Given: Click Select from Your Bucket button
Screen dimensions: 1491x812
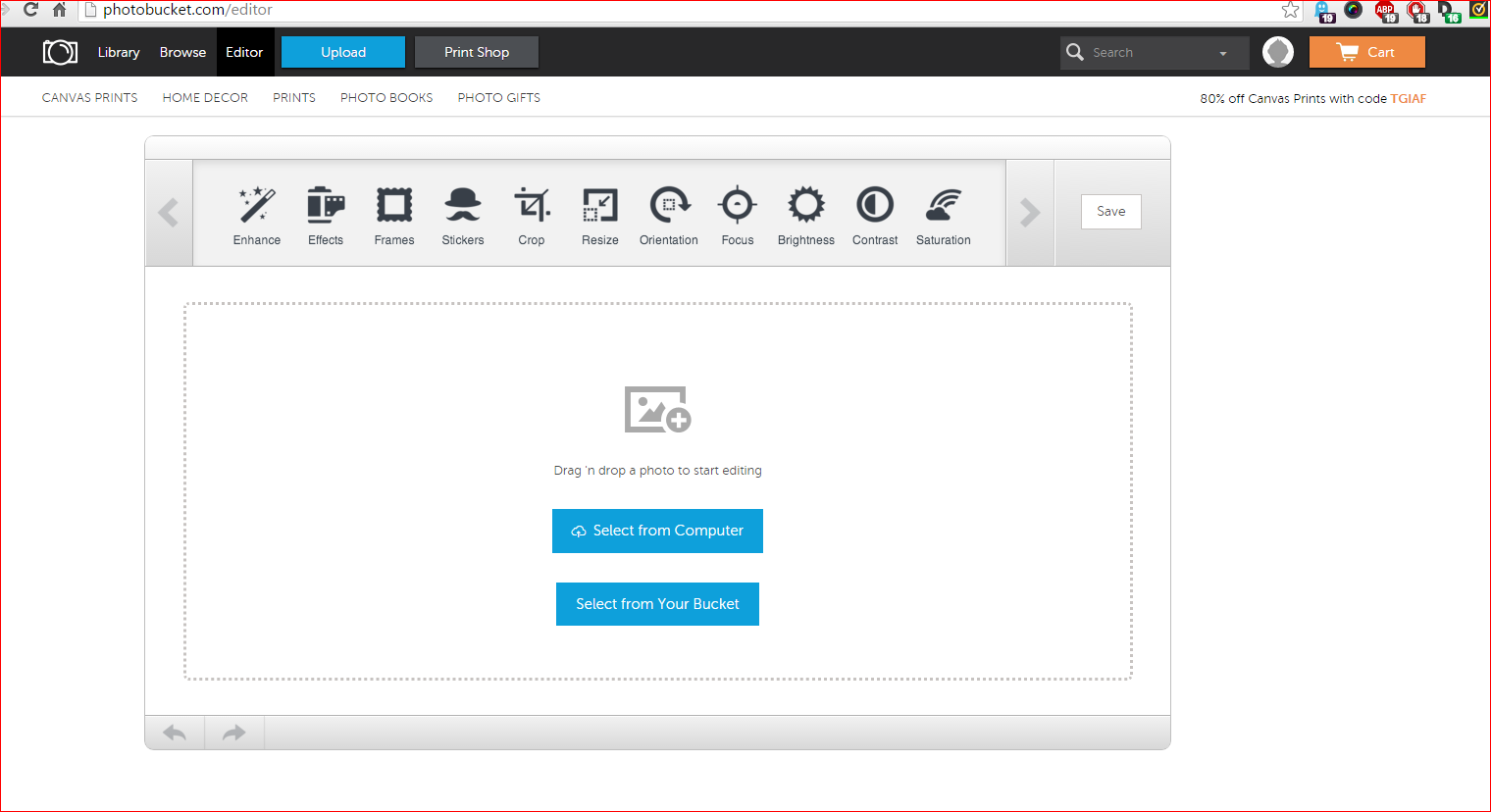Looking at the screenshot, I should click(657, 604).
